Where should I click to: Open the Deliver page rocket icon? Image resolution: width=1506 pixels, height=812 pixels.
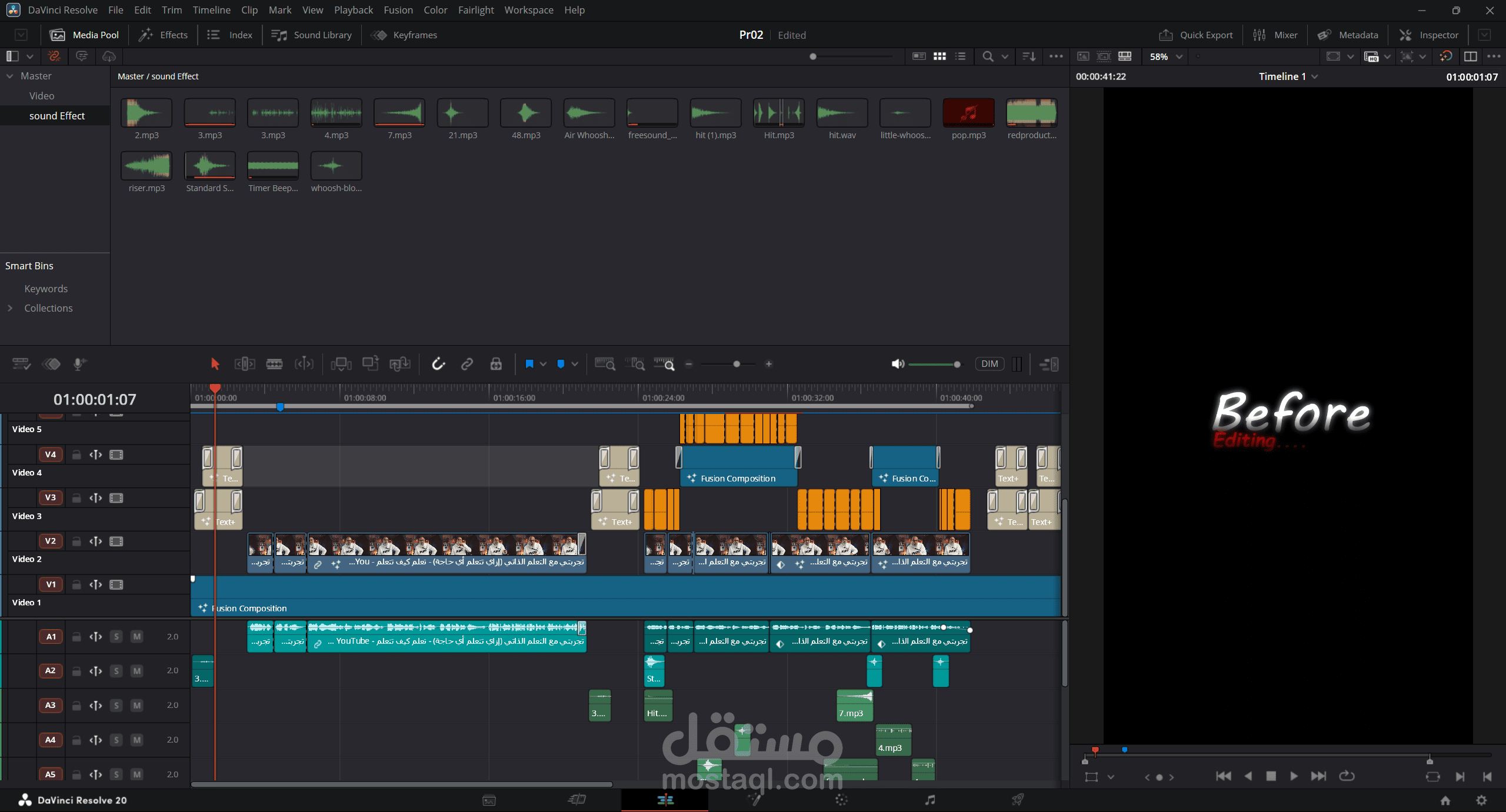[1018, 800]
